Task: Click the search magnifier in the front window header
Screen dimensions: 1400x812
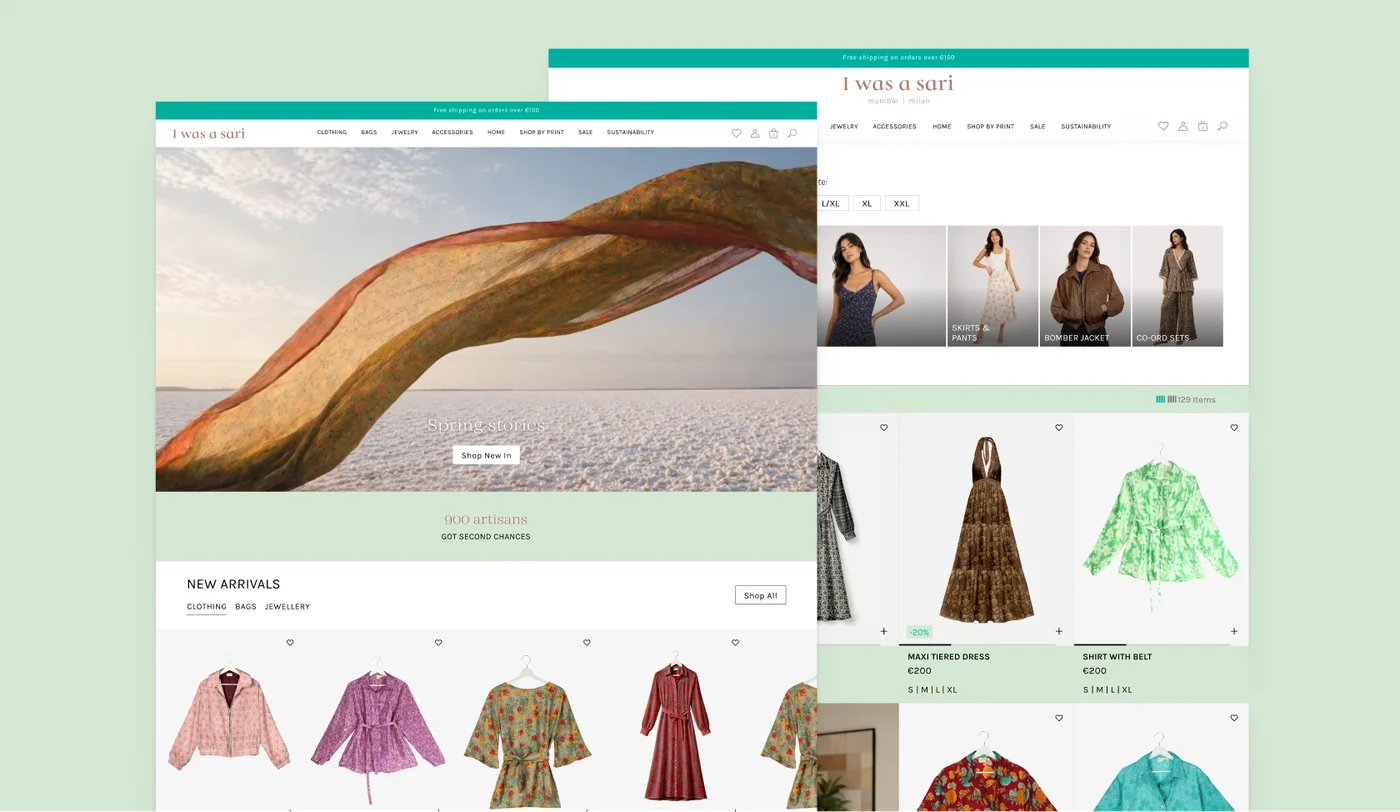Action: pos(792,133)
